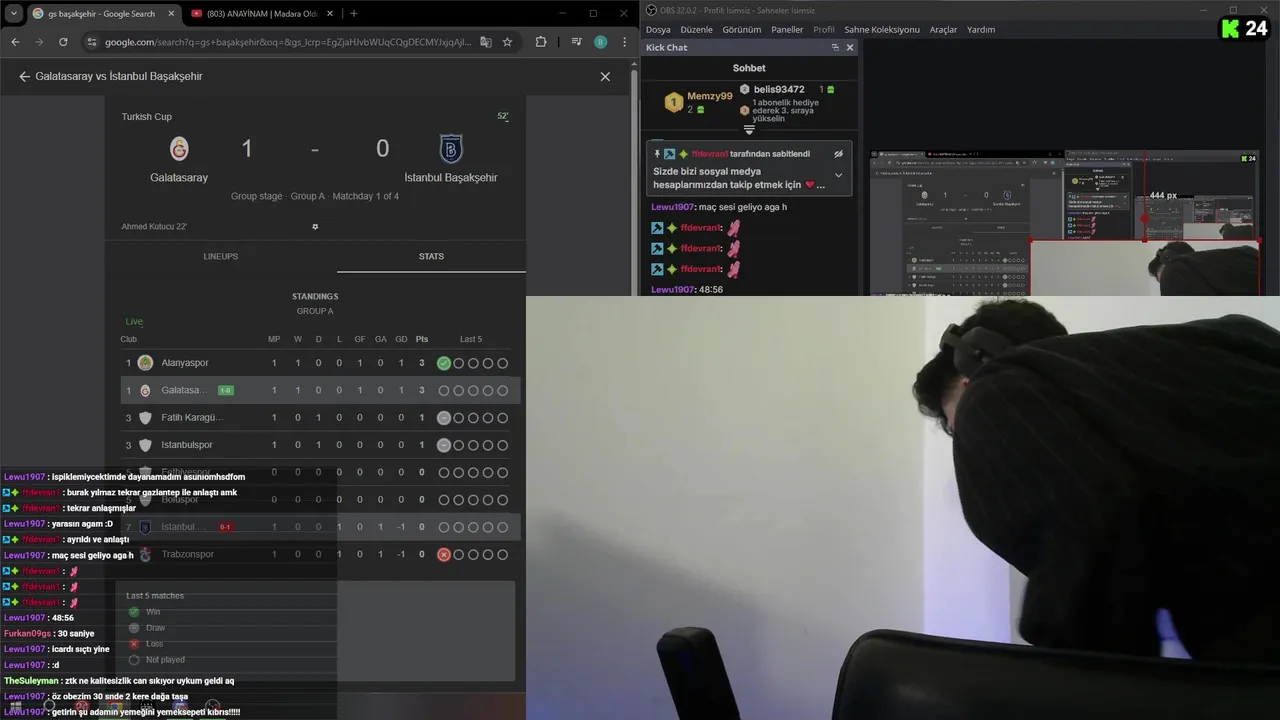The width and height of the screenshot is (1280, 720).
Task: Switch to the LINEUPS tab
Action: 221,256
